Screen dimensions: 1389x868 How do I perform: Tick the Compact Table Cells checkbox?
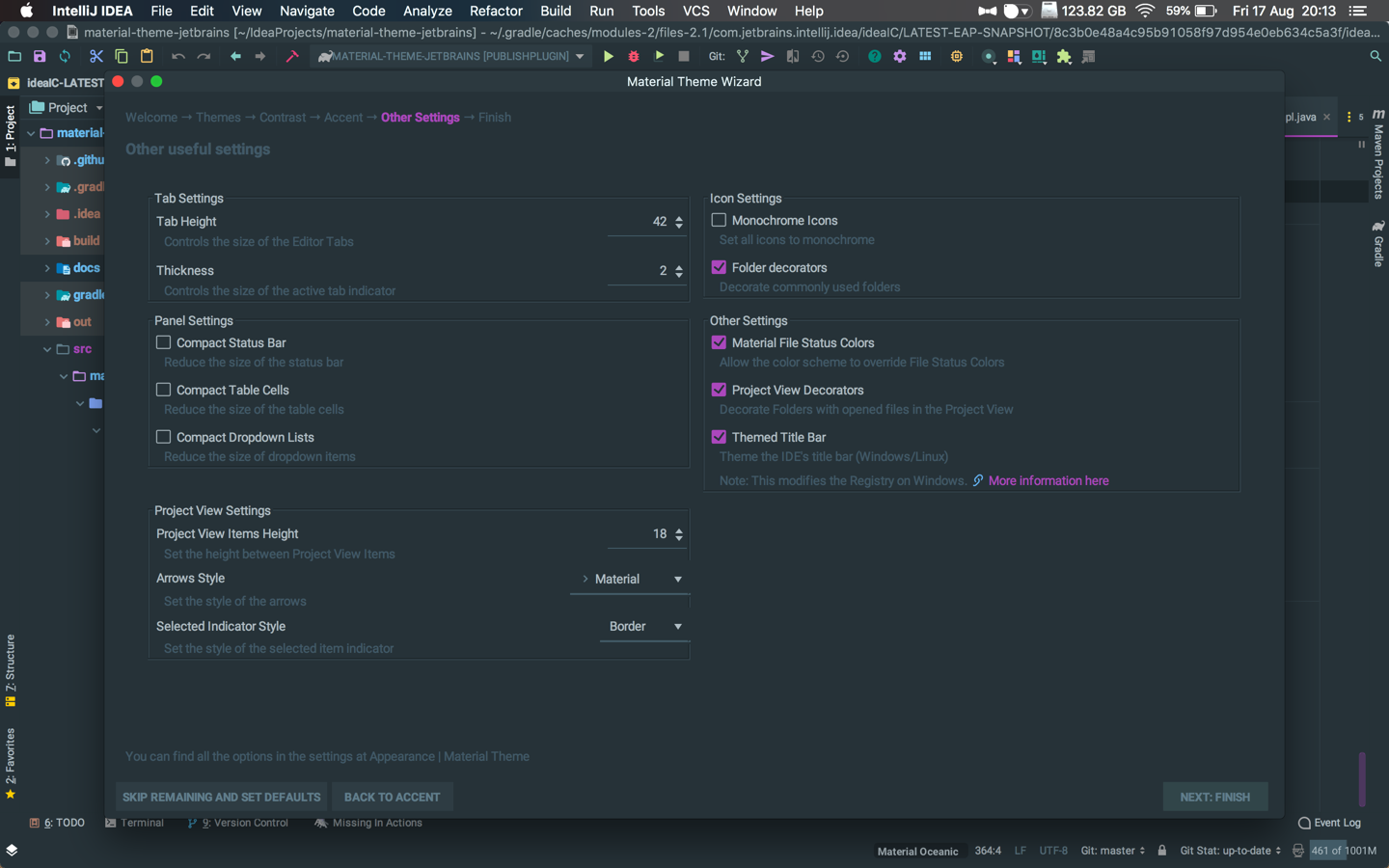pyautogui.click(x=163, y=390)
